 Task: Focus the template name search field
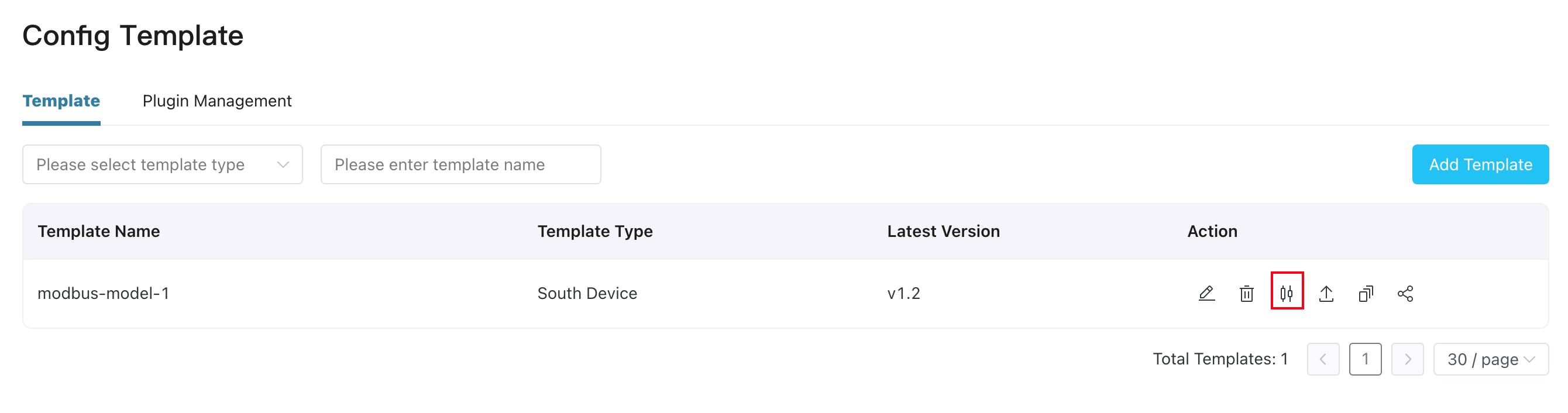coord(460,164)
